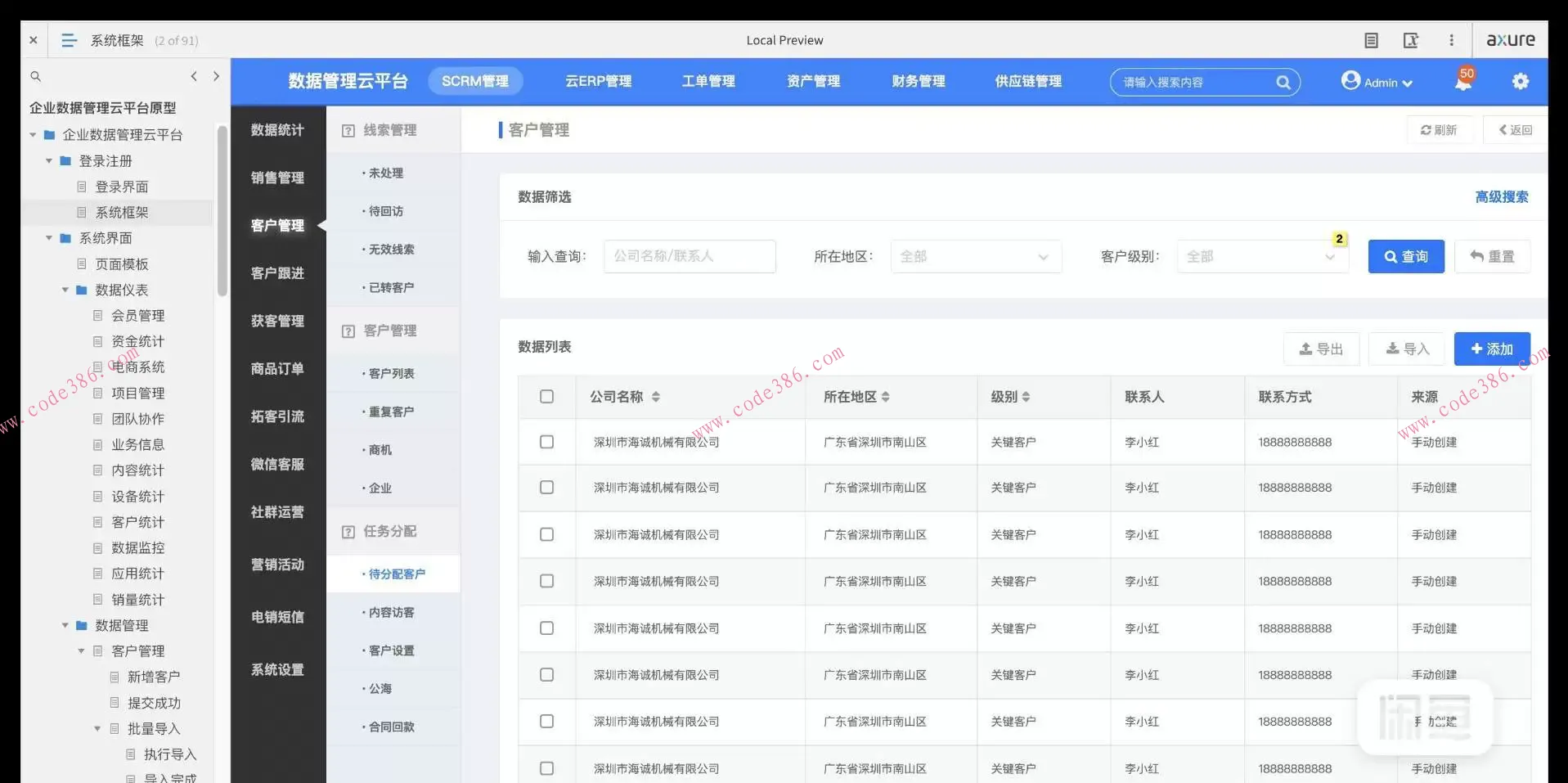Open the 客户级别 dropdown
Screen dimensions: 1568x783
point(1262,256)
